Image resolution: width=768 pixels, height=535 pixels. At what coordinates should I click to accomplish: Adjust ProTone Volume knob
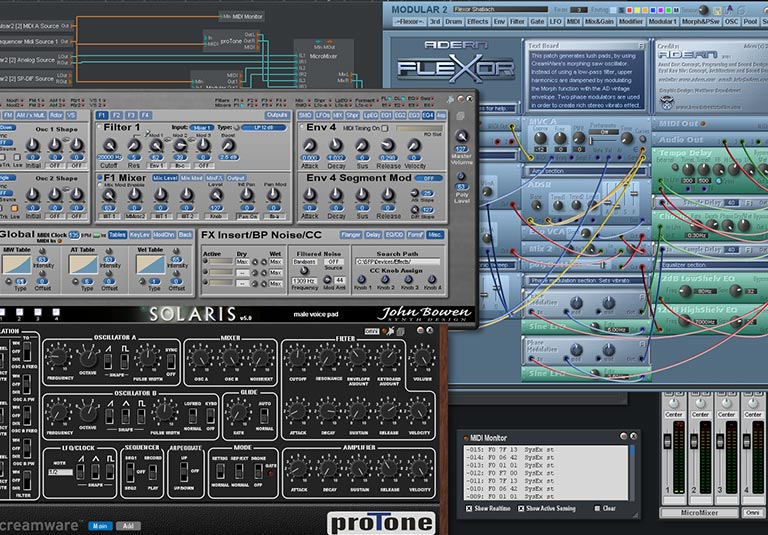[422, 358]
